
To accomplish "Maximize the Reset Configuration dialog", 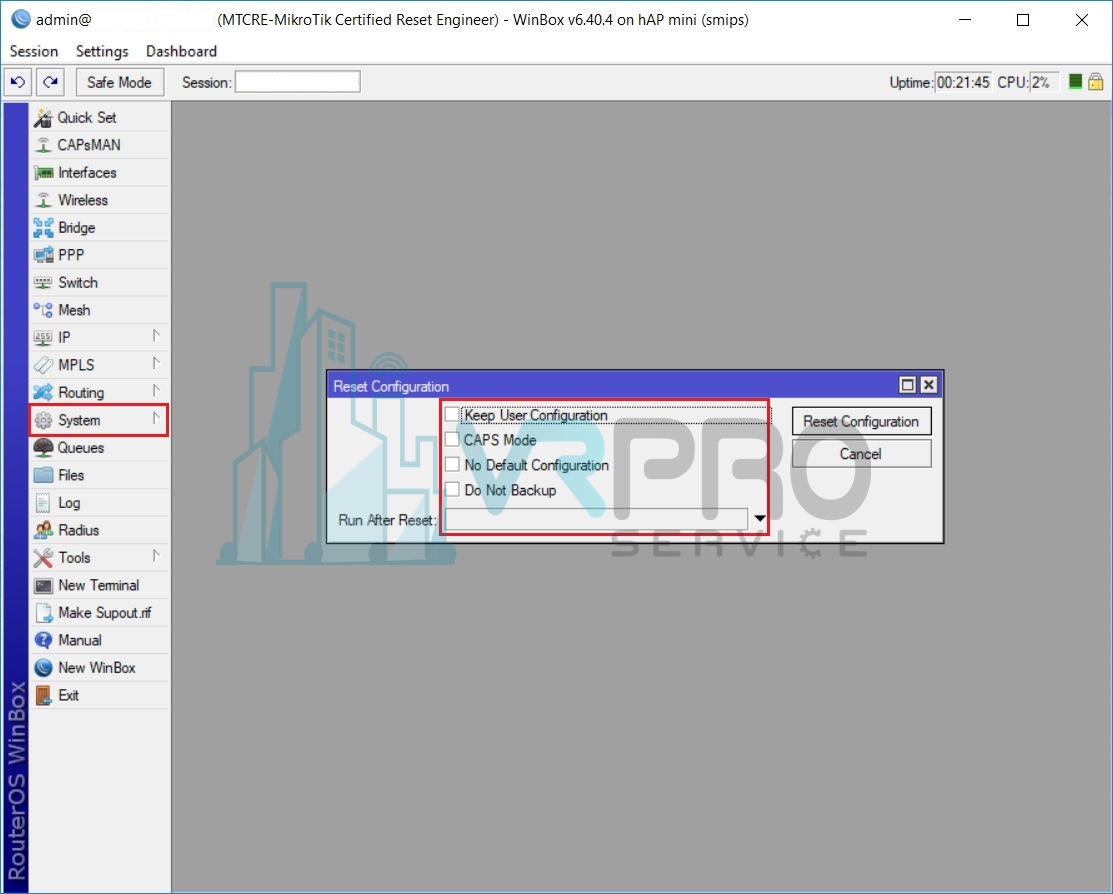I will point(907,385).
